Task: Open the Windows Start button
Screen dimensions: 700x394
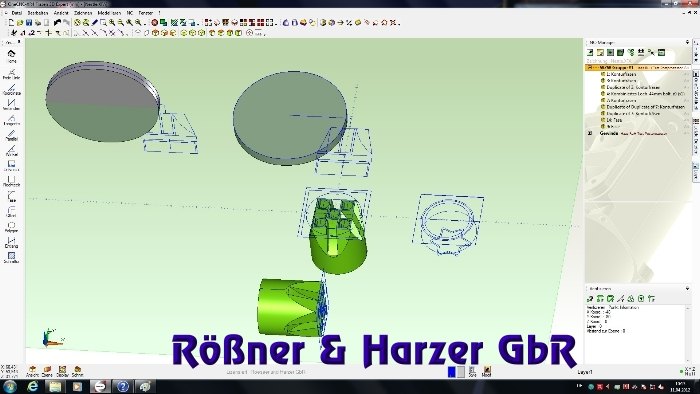Action: pyautogui.click(x=10, y=386)
